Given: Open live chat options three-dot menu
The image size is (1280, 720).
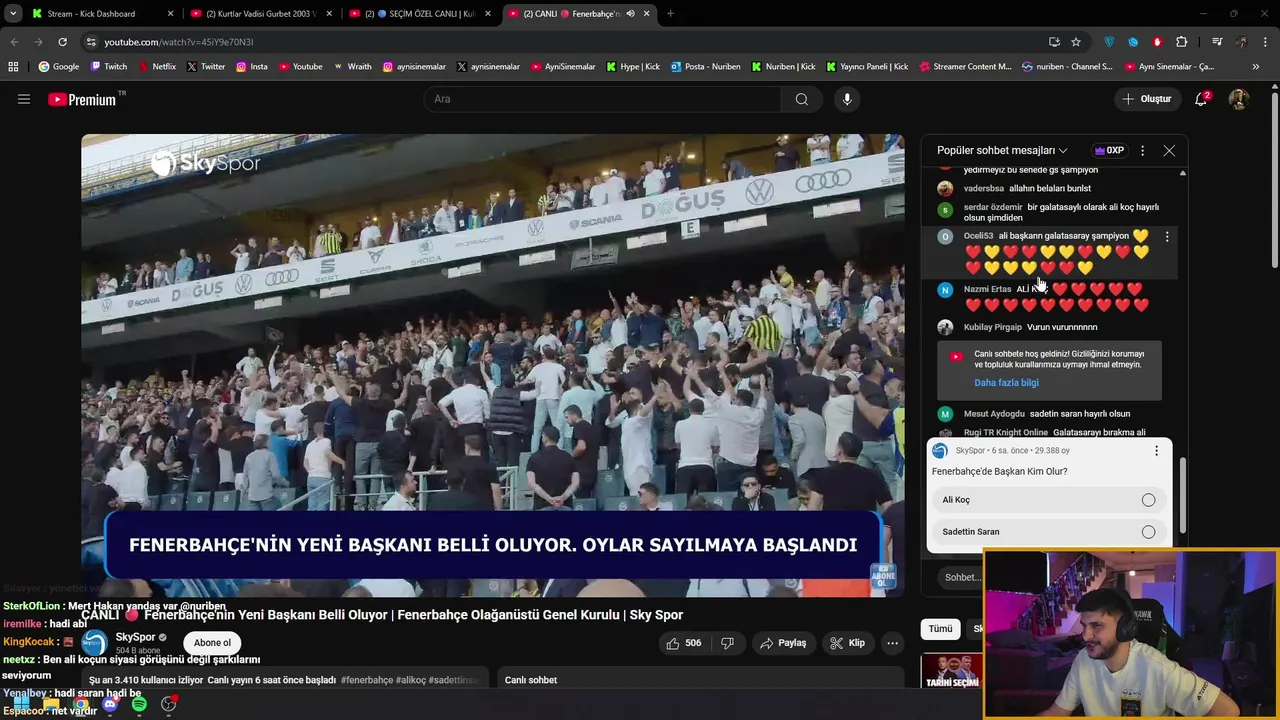Looking at the screenshot, I should click(x=1142, y=151).
